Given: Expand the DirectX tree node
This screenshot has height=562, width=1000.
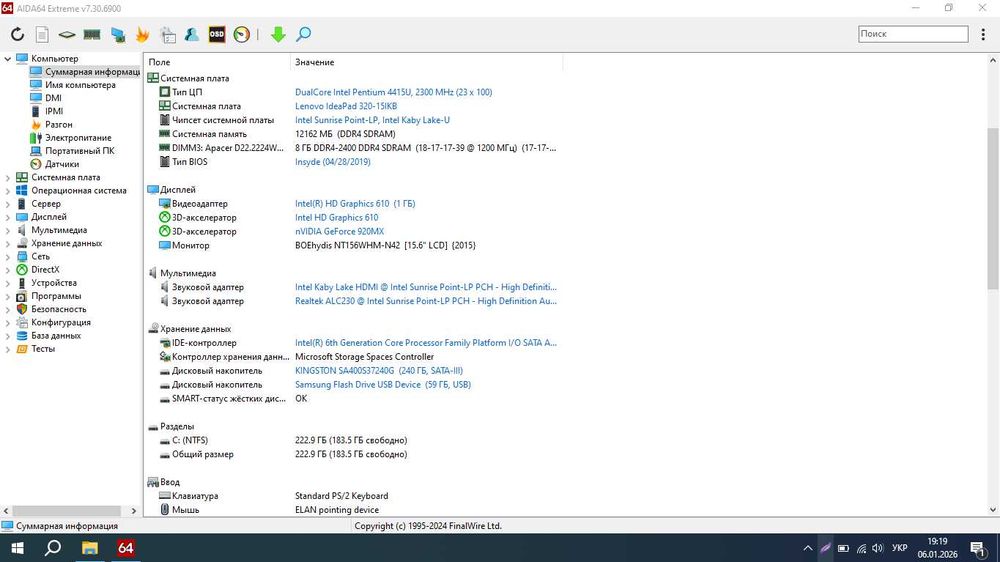Looking at the screenshot, I should [8, 270].
